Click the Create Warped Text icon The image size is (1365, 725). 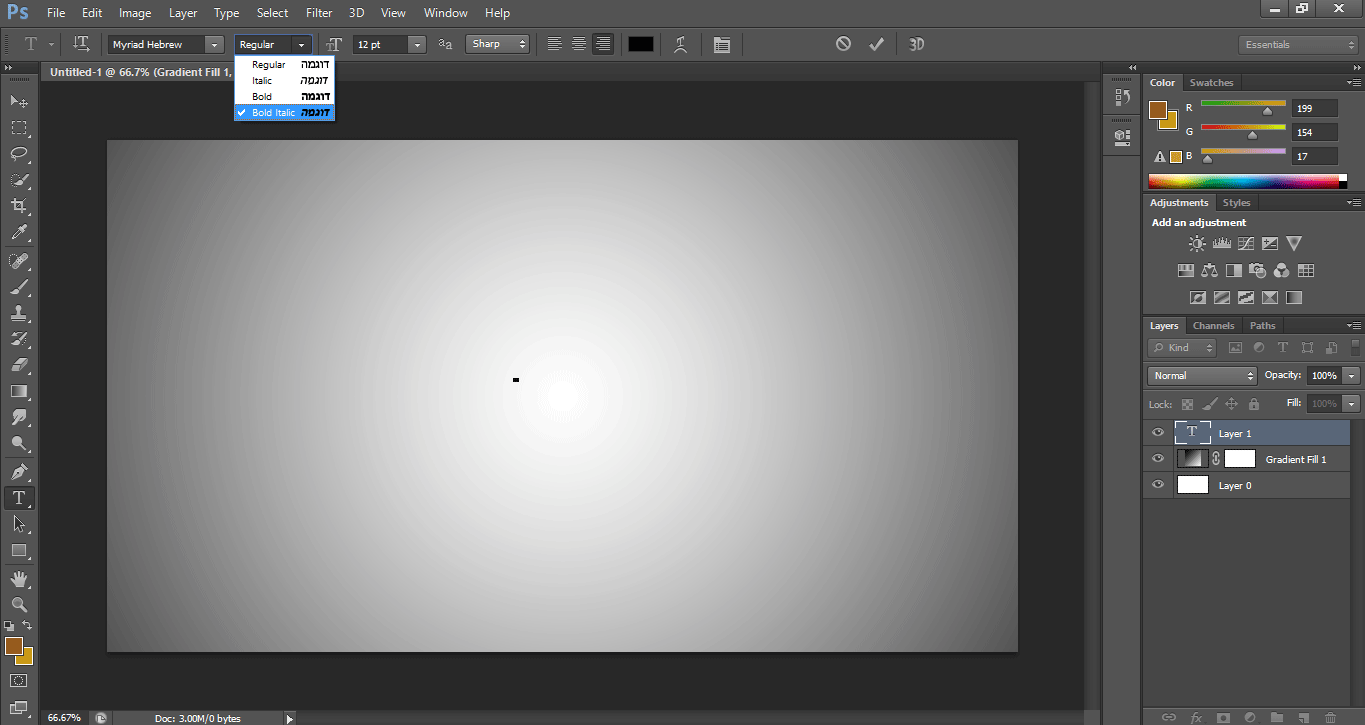680,44
